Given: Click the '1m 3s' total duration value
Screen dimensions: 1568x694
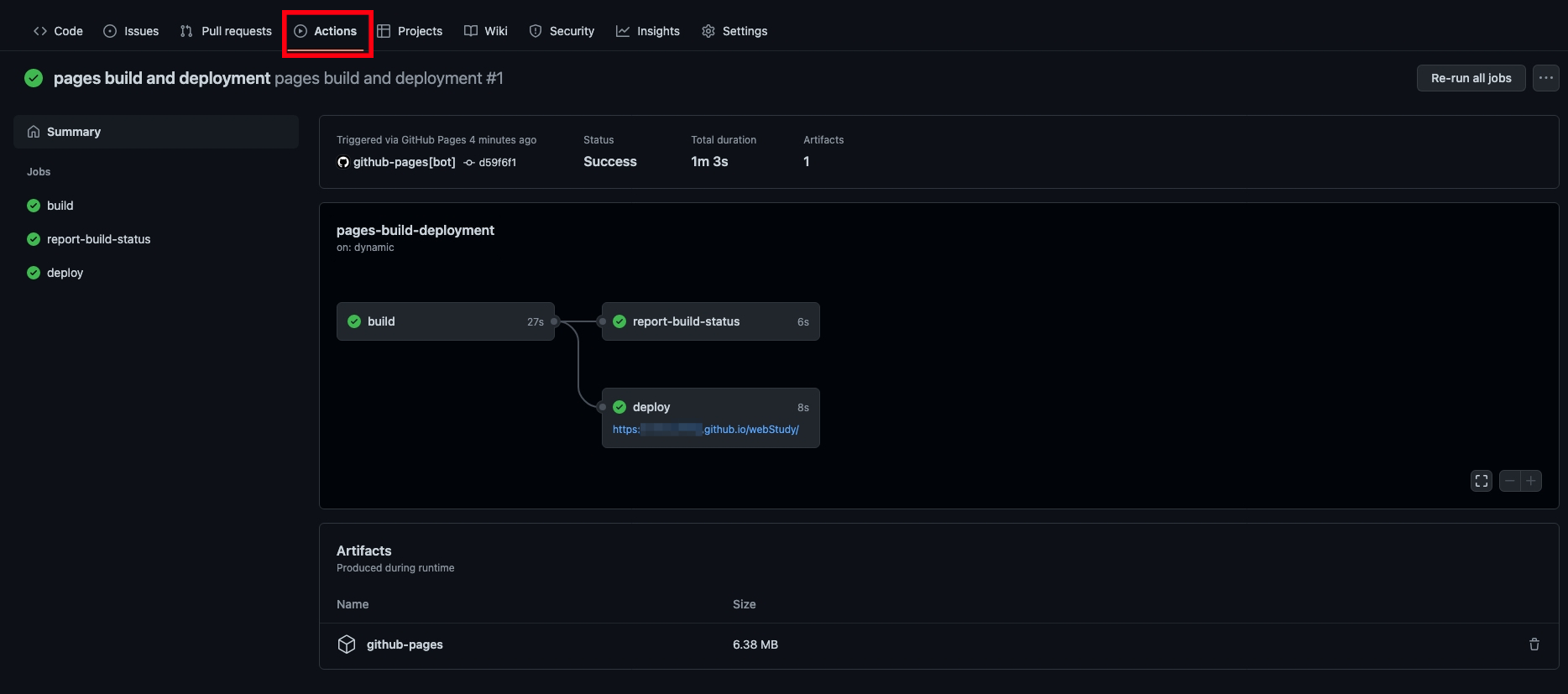Looking at the screenshot, I should click(x=709, y=161).
